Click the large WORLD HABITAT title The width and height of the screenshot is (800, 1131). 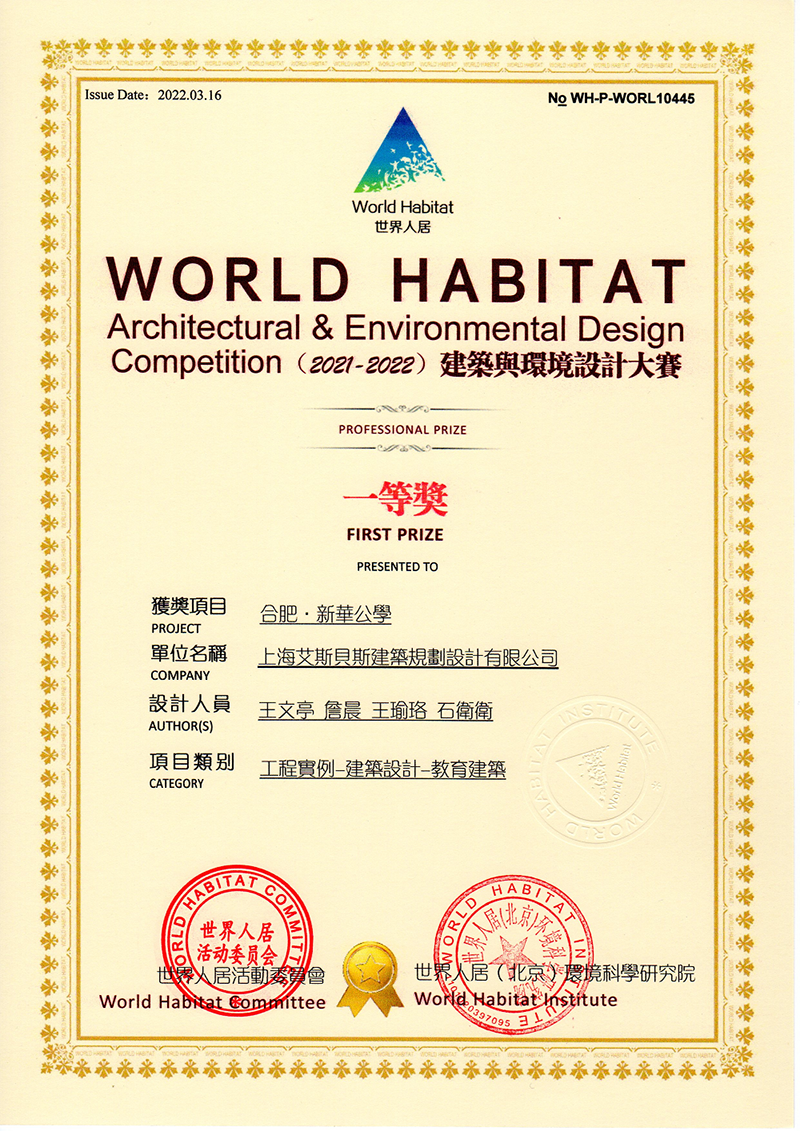[x=398, y=280]
